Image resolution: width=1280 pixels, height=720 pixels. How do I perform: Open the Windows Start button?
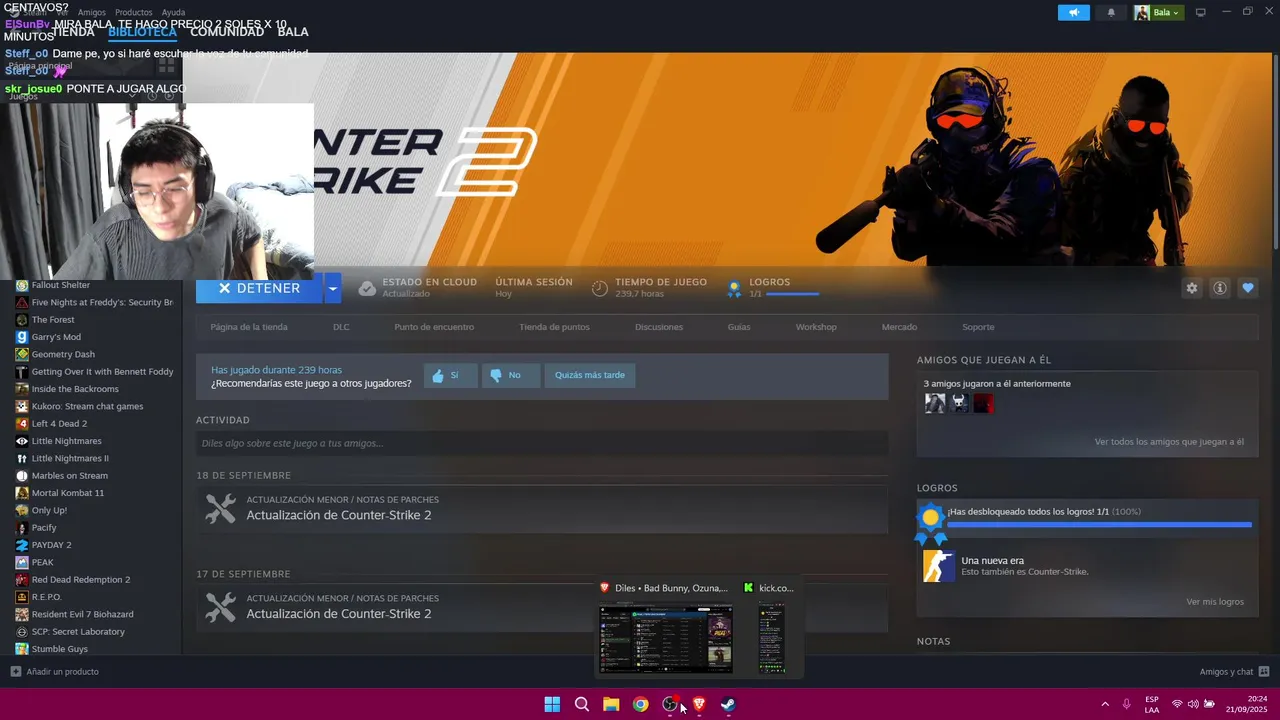552,704
